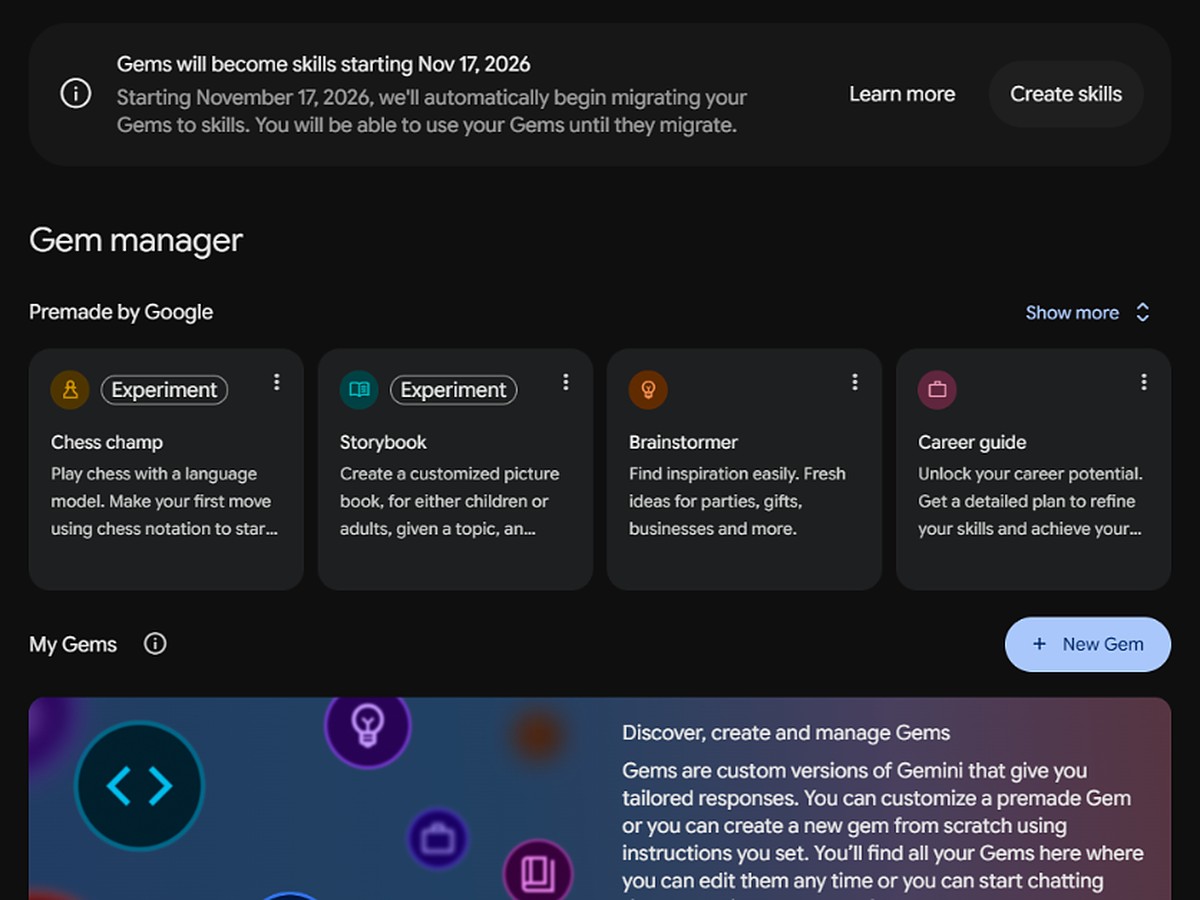Screen dimensions: 1200x900
Task: Open the Brainstormer Gem
Action: [x=744, y=469]
